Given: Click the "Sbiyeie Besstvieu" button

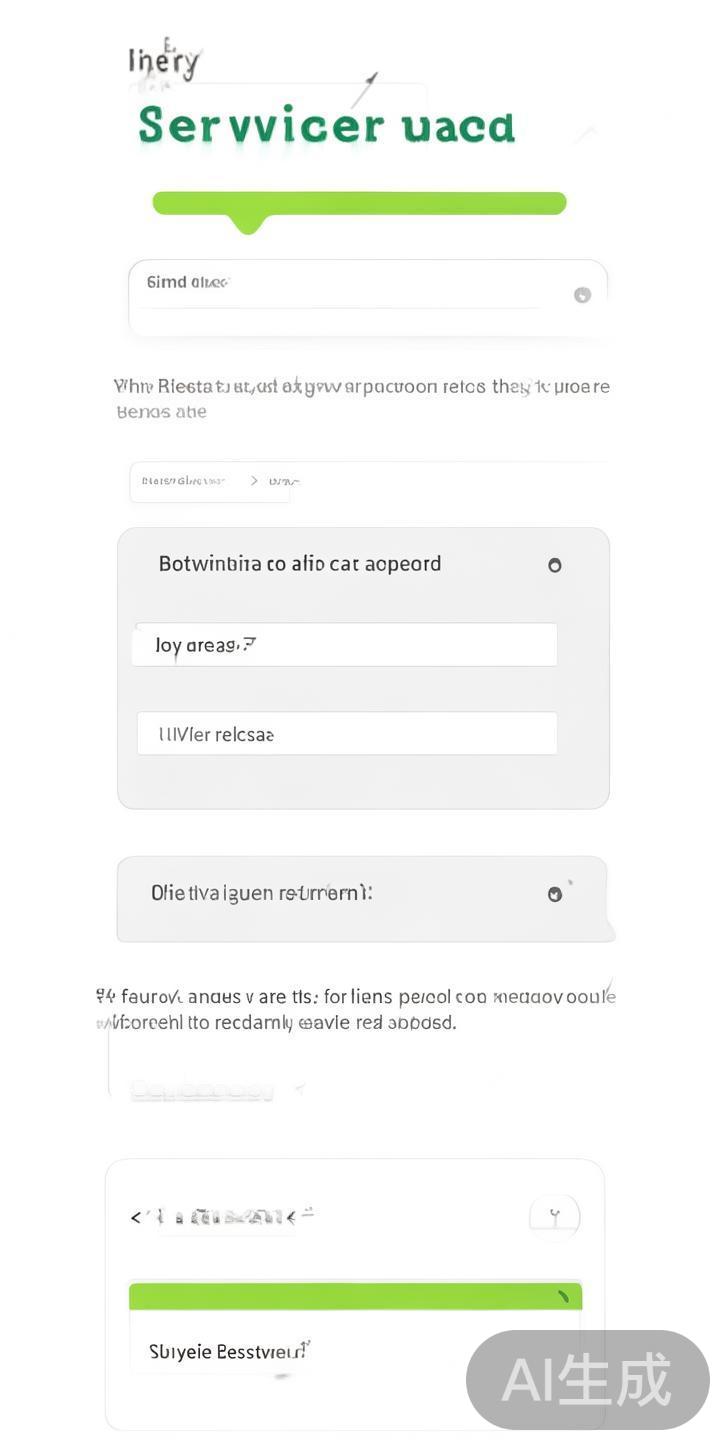Looking at the screenshot, I should point(230,1352).
